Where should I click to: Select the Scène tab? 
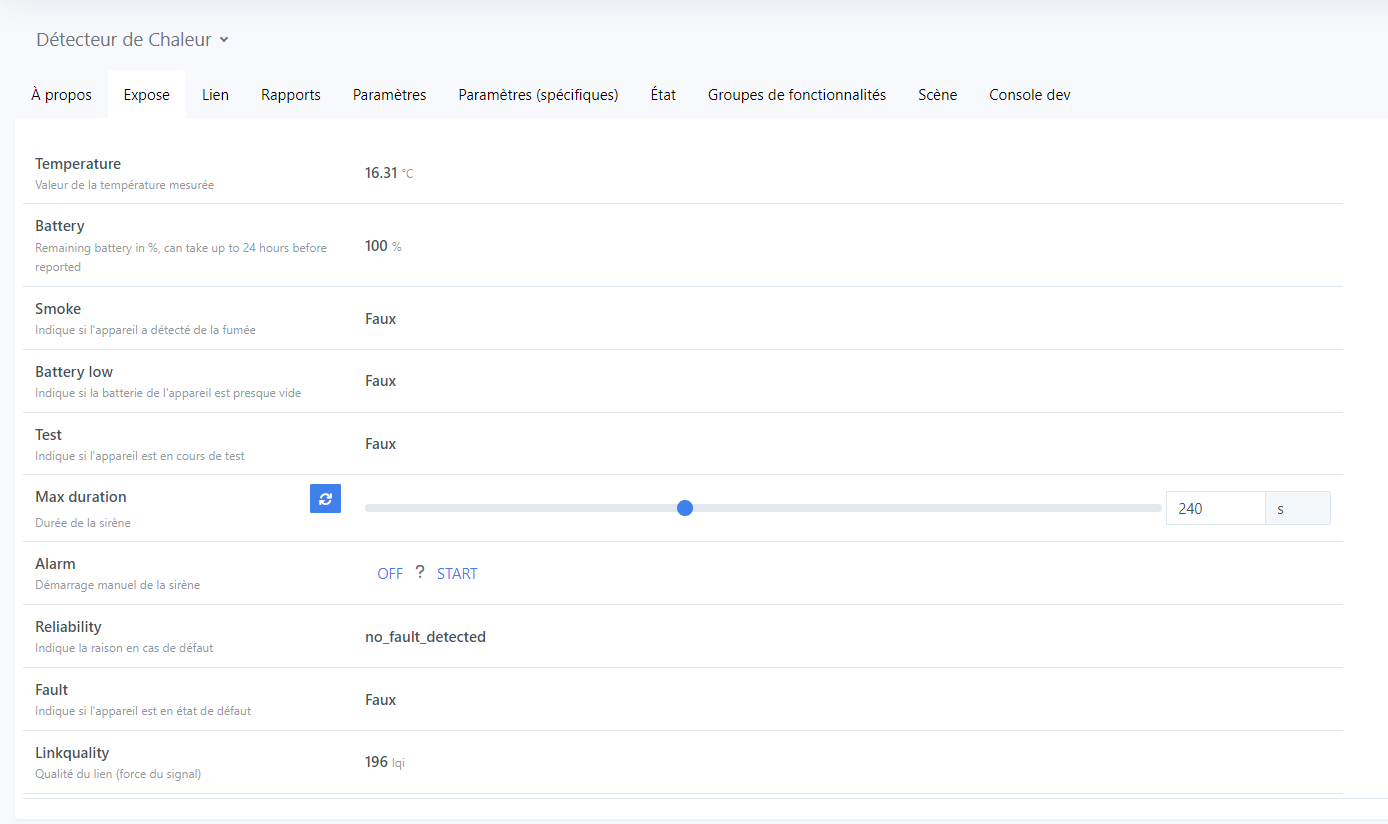pos(937,95)
